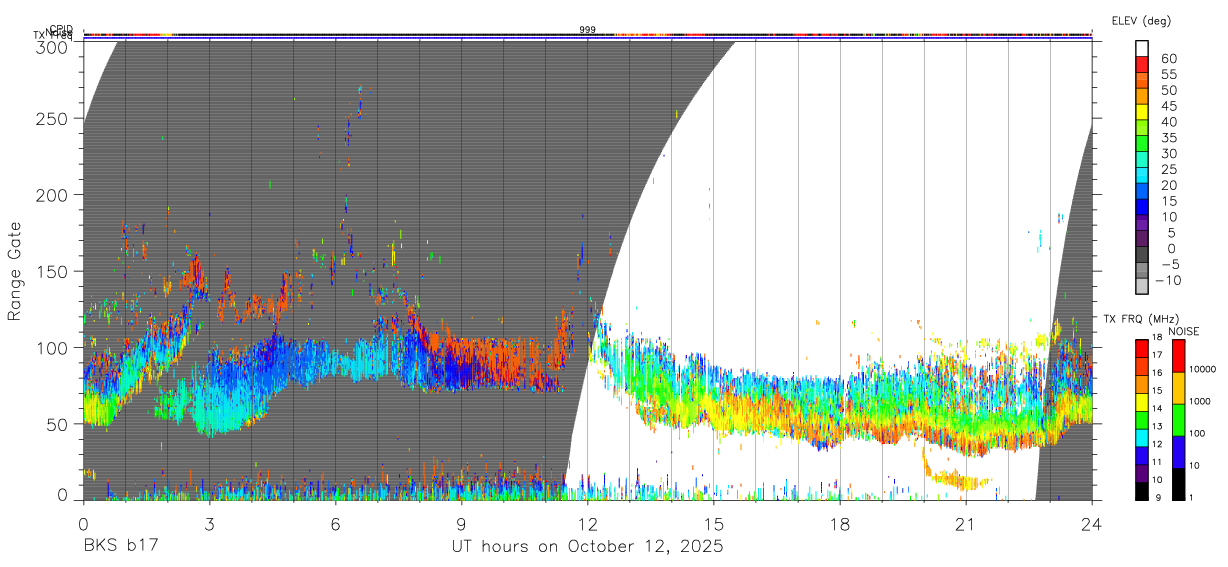Click the 'ELEV (deg)' colorbar title
Image resolution: width=1228 pixels, height=567 pixels.
[1142, 21]
